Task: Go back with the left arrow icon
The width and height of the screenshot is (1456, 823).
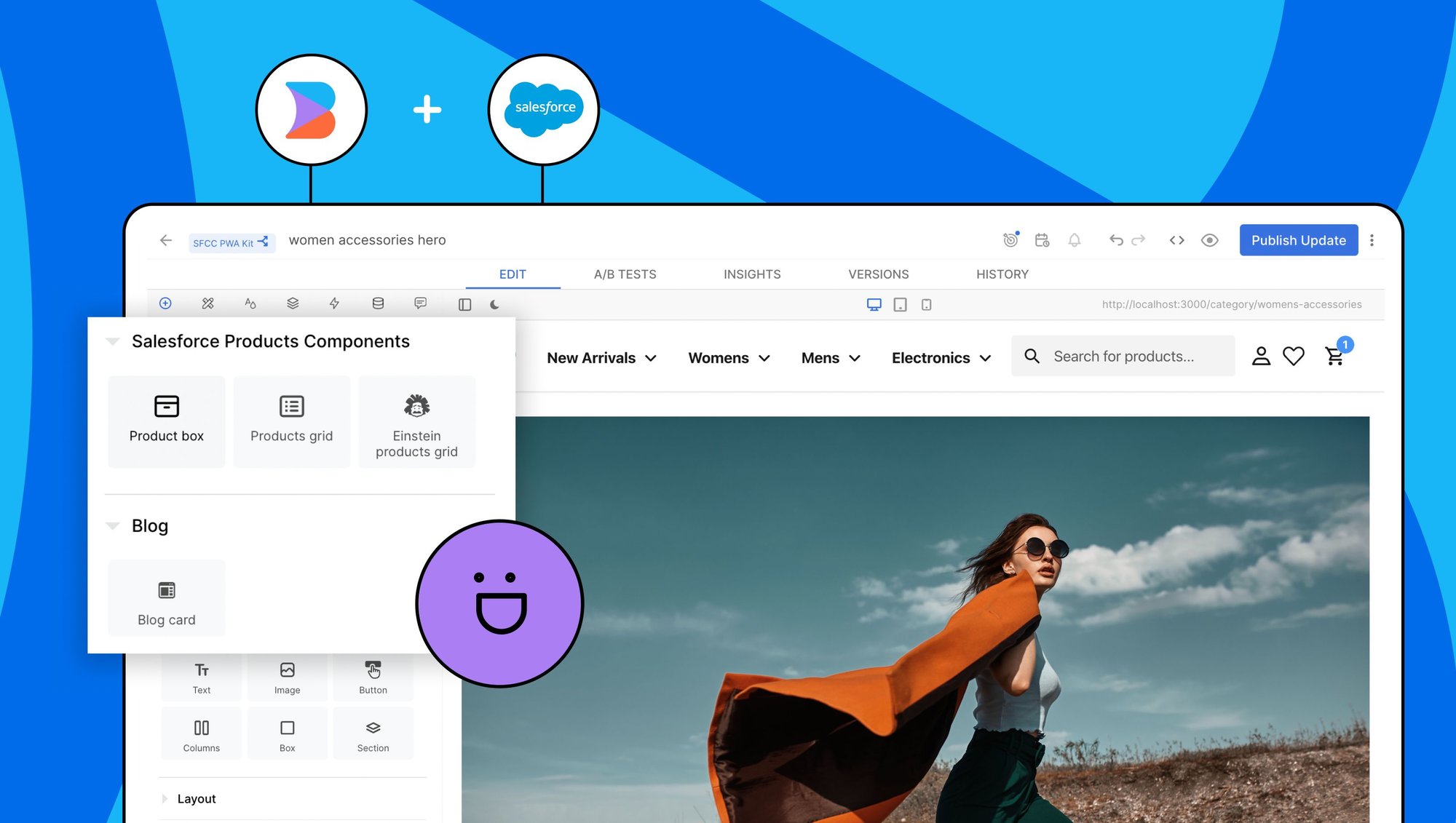Action: [x=166, y=240]
